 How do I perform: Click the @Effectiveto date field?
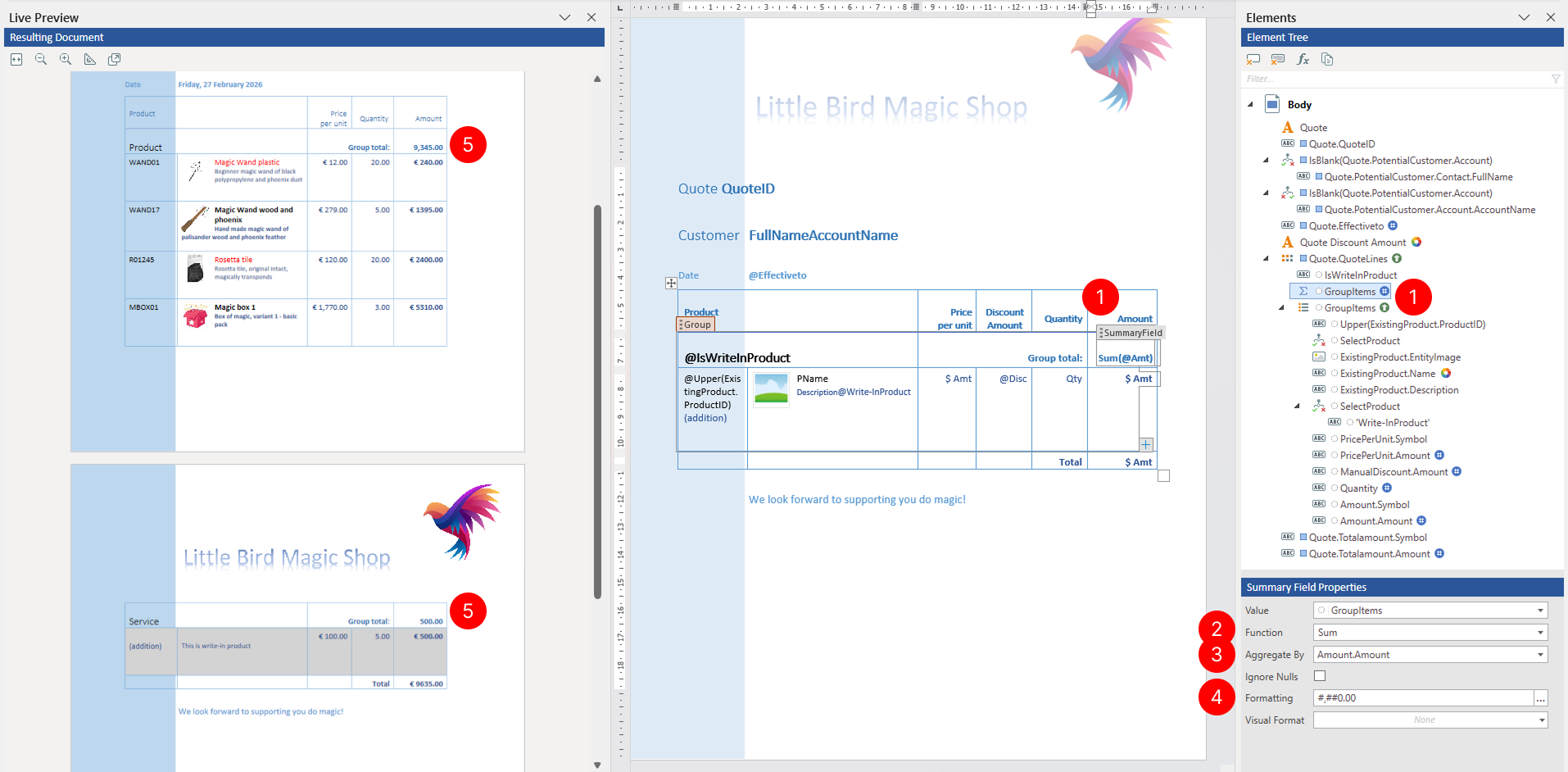tap(777, 275)
